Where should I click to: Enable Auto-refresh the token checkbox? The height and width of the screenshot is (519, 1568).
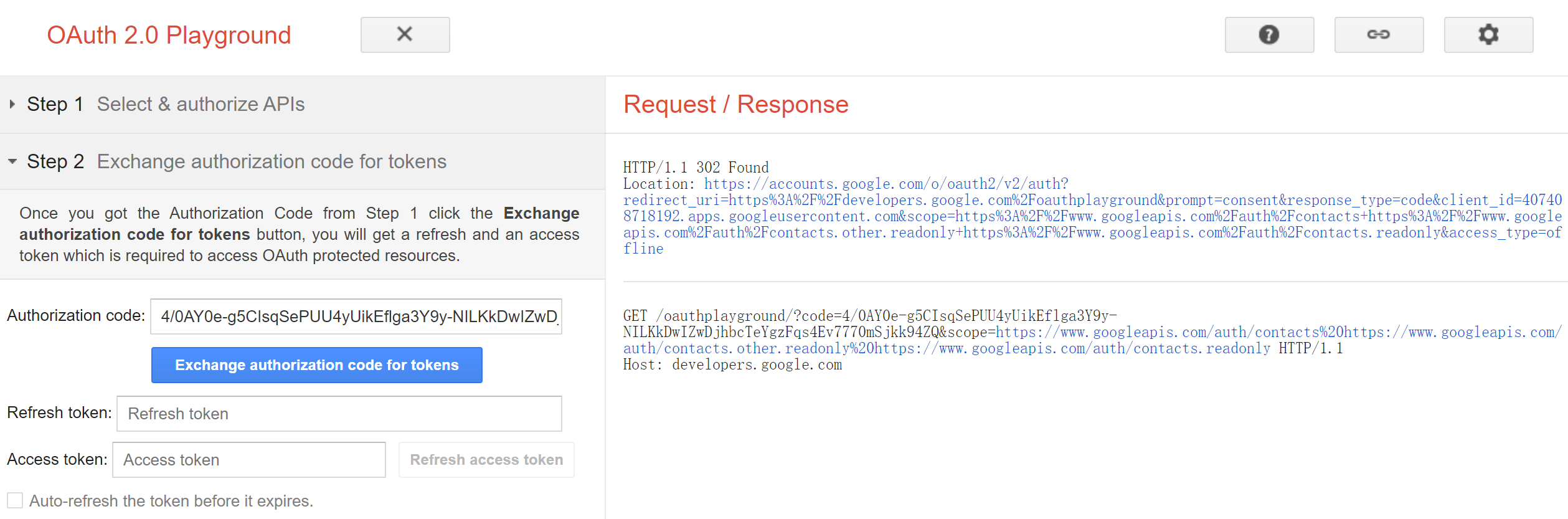click(x=15, y=500)
